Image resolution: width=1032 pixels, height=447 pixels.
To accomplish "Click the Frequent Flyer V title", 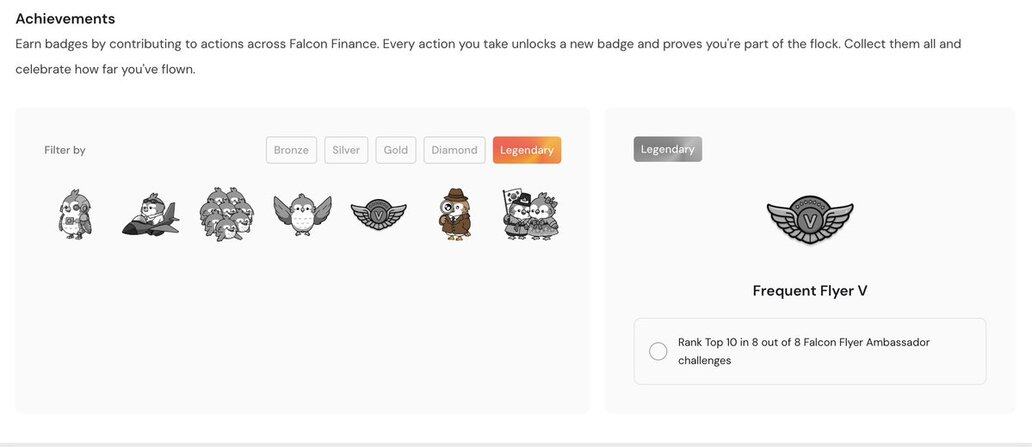I will 810,290.
